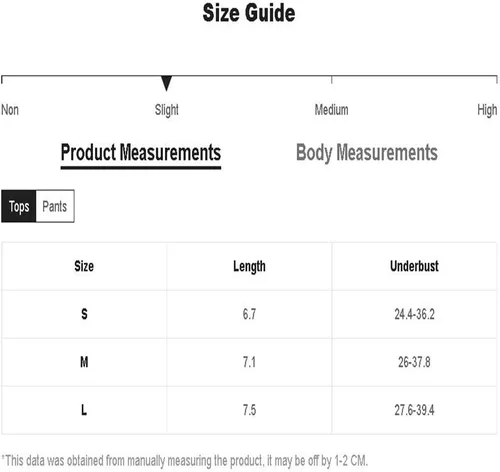Click the 6.7 length value
Viewport: 500px width, 472px height.
(x=249, y=314)
